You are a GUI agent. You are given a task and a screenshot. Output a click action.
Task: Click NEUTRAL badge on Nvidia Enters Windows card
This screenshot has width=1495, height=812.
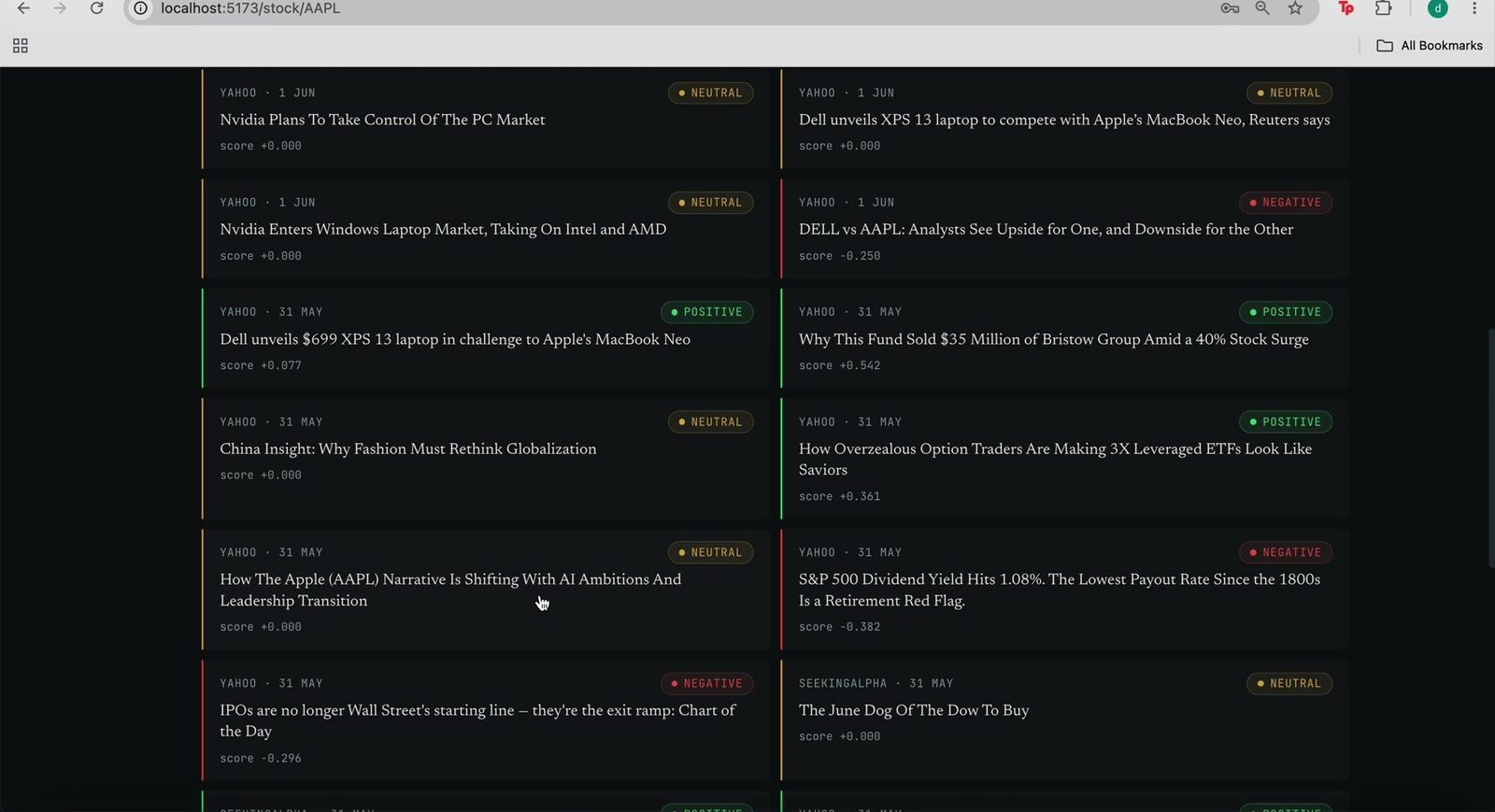[x=710, y=203]
